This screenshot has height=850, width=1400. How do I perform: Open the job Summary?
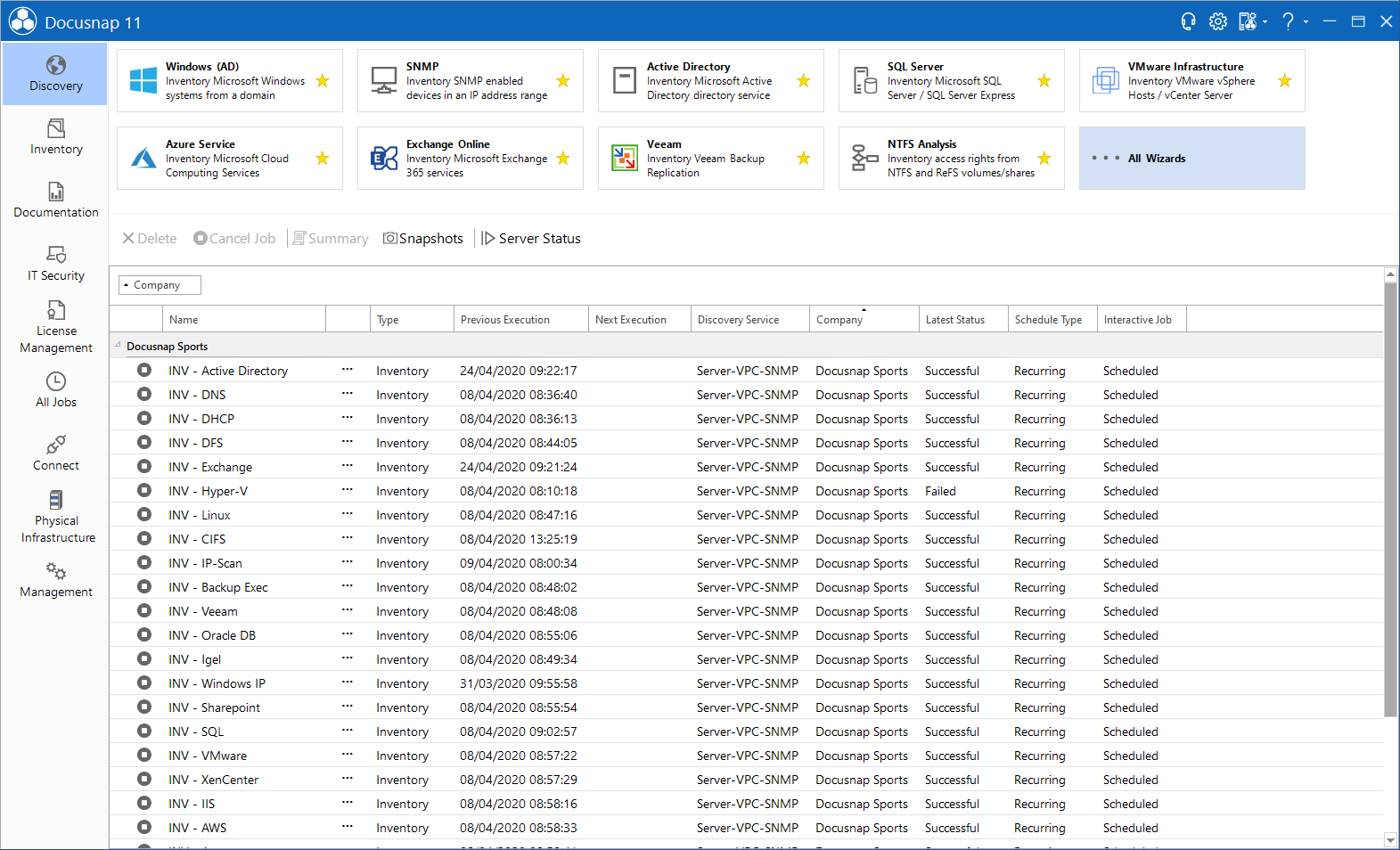coord(331,238)
